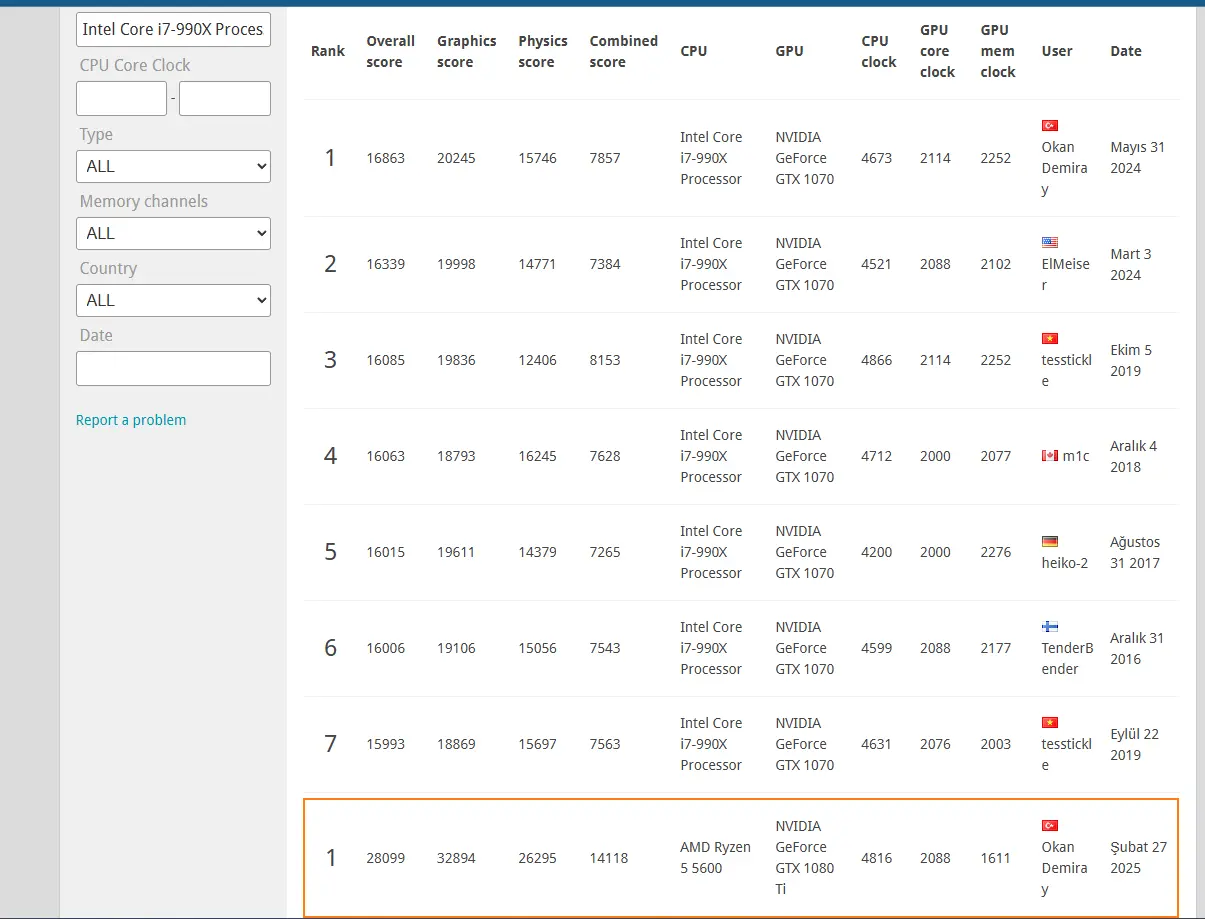Click the Overall score column header
Screen dimensions: 1205x919
pos(390,51)
